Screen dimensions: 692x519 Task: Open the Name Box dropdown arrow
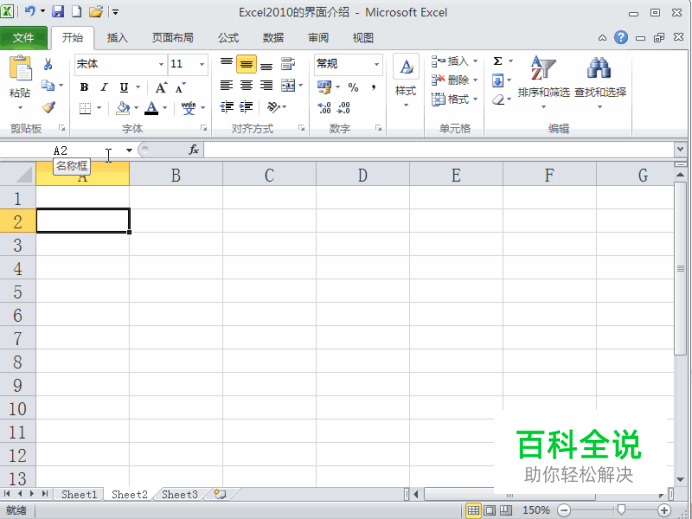pyautogui.click(x=129, y=150)
